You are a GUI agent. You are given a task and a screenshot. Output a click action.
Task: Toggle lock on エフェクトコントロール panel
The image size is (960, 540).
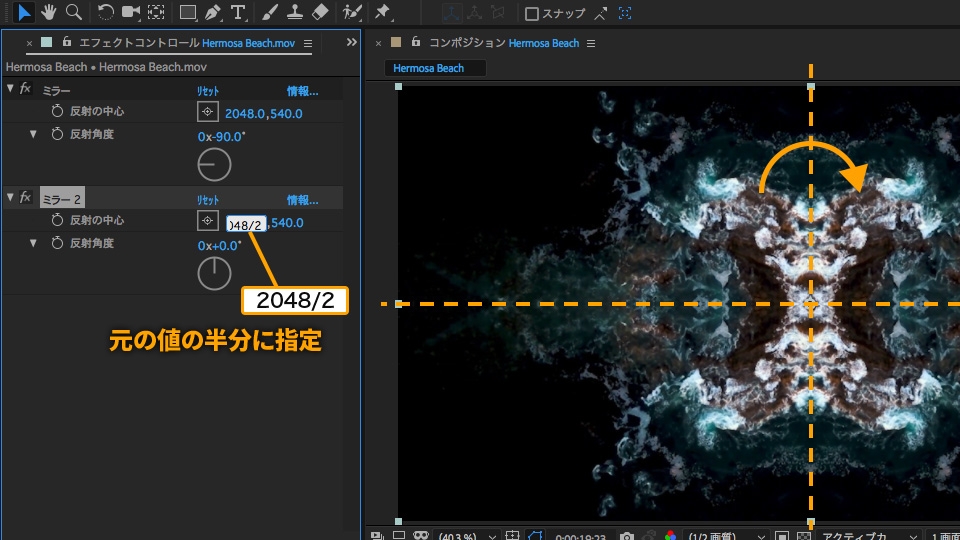pos(67,42)
